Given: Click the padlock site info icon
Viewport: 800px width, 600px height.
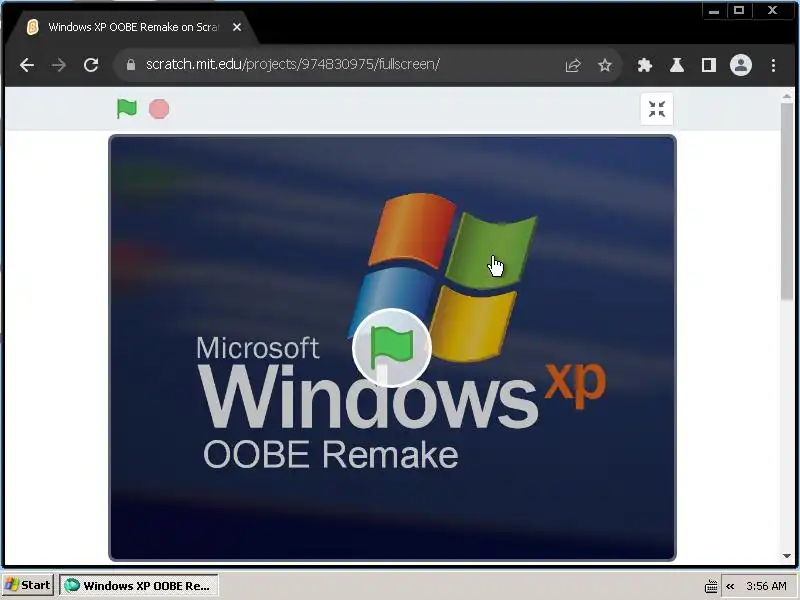Looking at the screenshot, I should [x=131, y=65].
